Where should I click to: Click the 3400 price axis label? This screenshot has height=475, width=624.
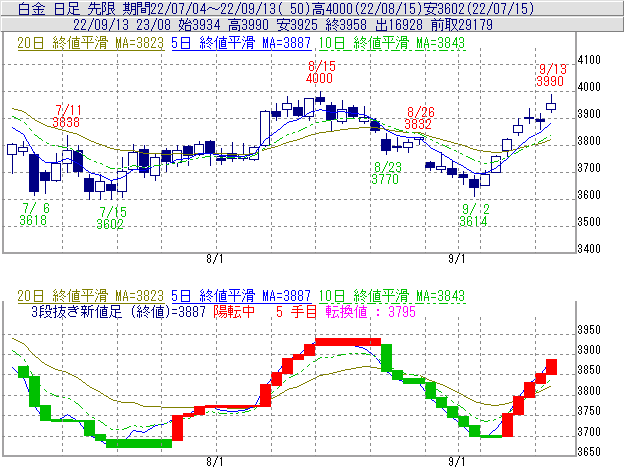point(589,249)
